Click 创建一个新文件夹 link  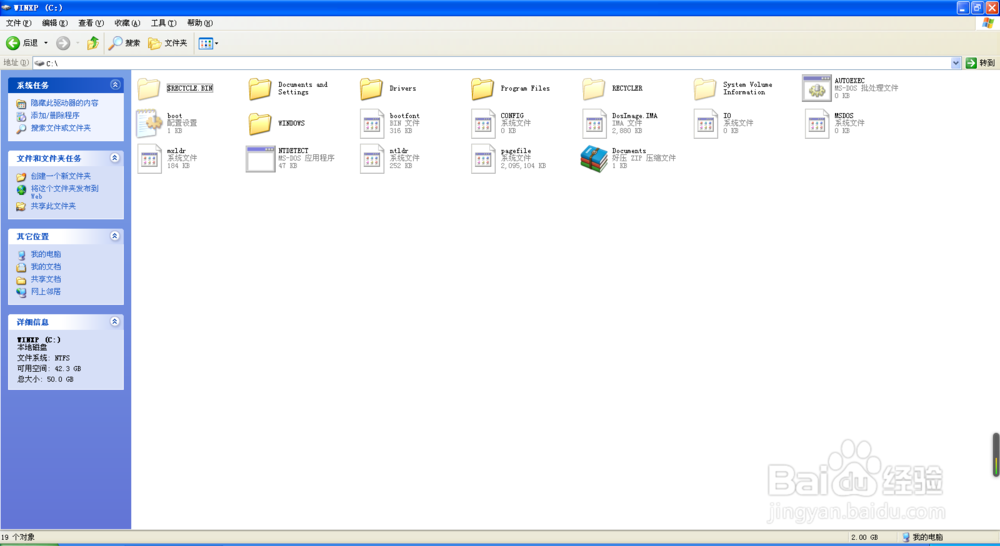point(61,175)
